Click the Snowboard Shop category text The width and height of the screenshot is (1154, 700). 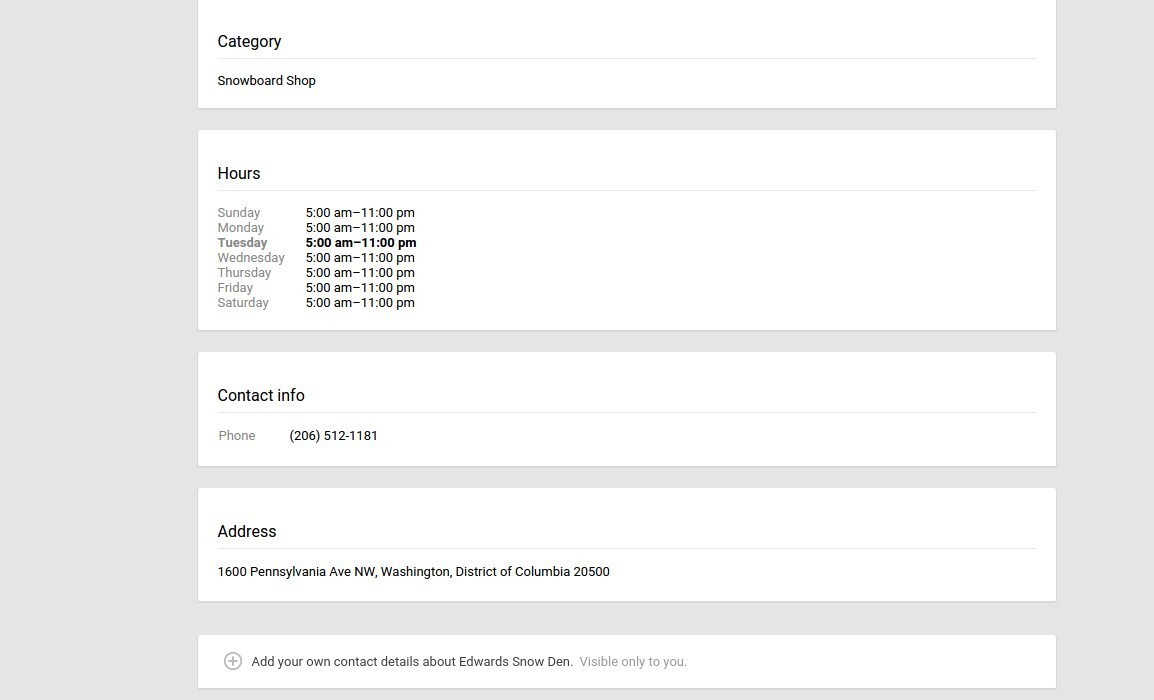tap(266, 80)
